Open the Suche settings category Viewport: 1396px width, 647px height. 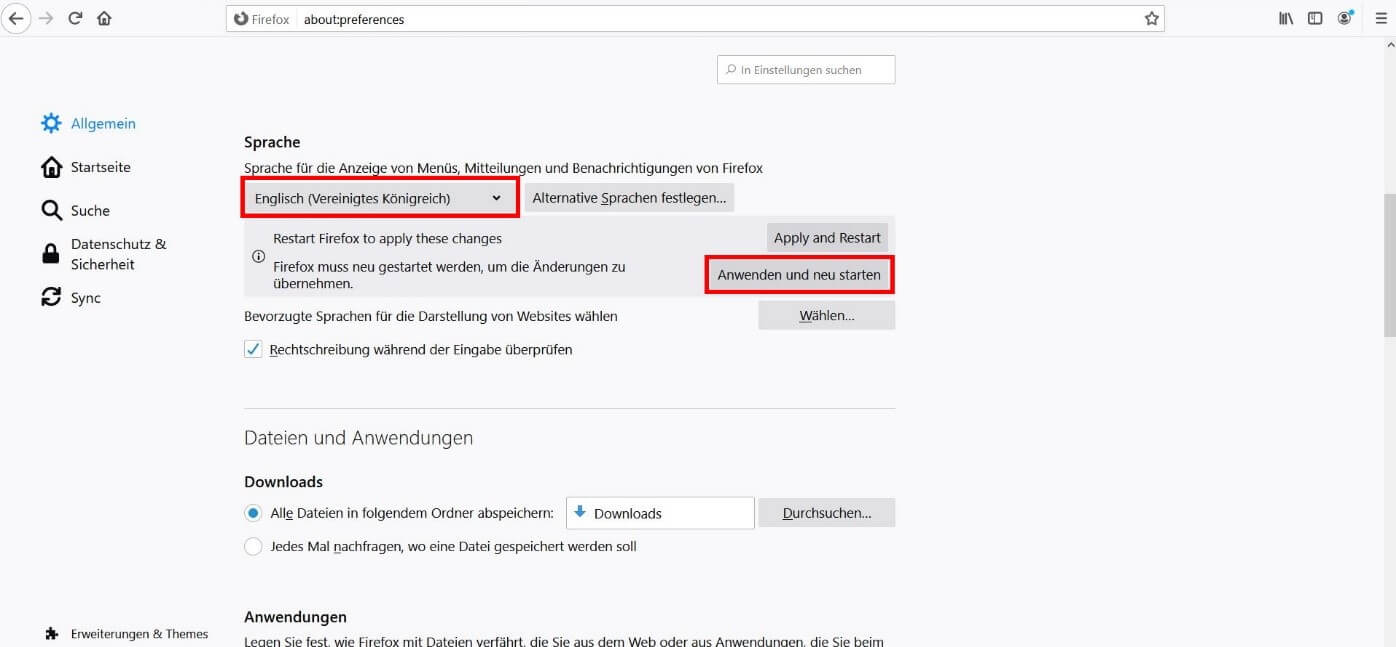point(90,211)
